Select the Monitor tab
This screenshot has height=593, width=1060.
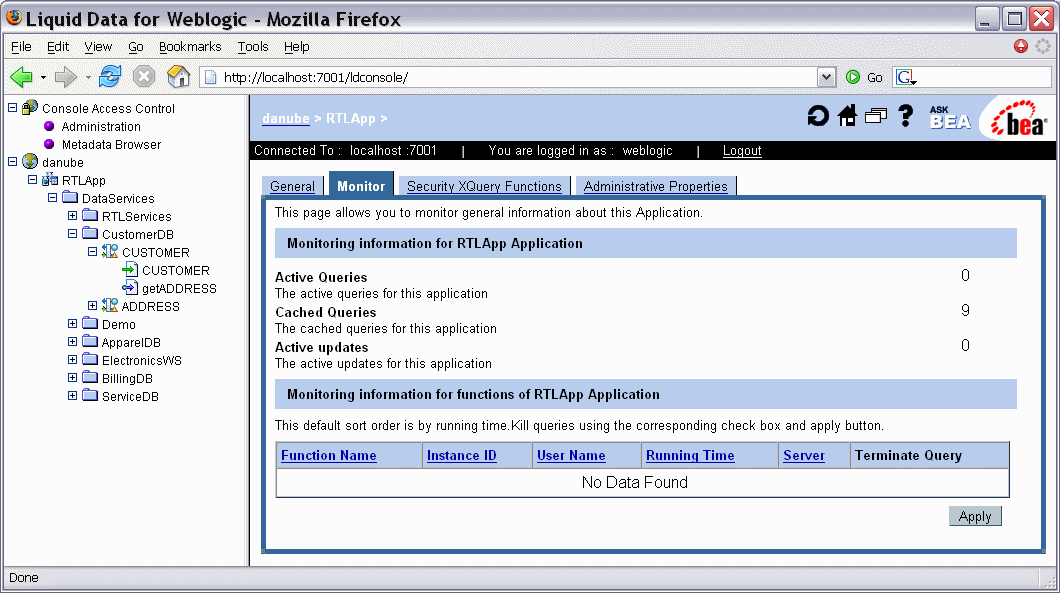(x=361, y=185)
